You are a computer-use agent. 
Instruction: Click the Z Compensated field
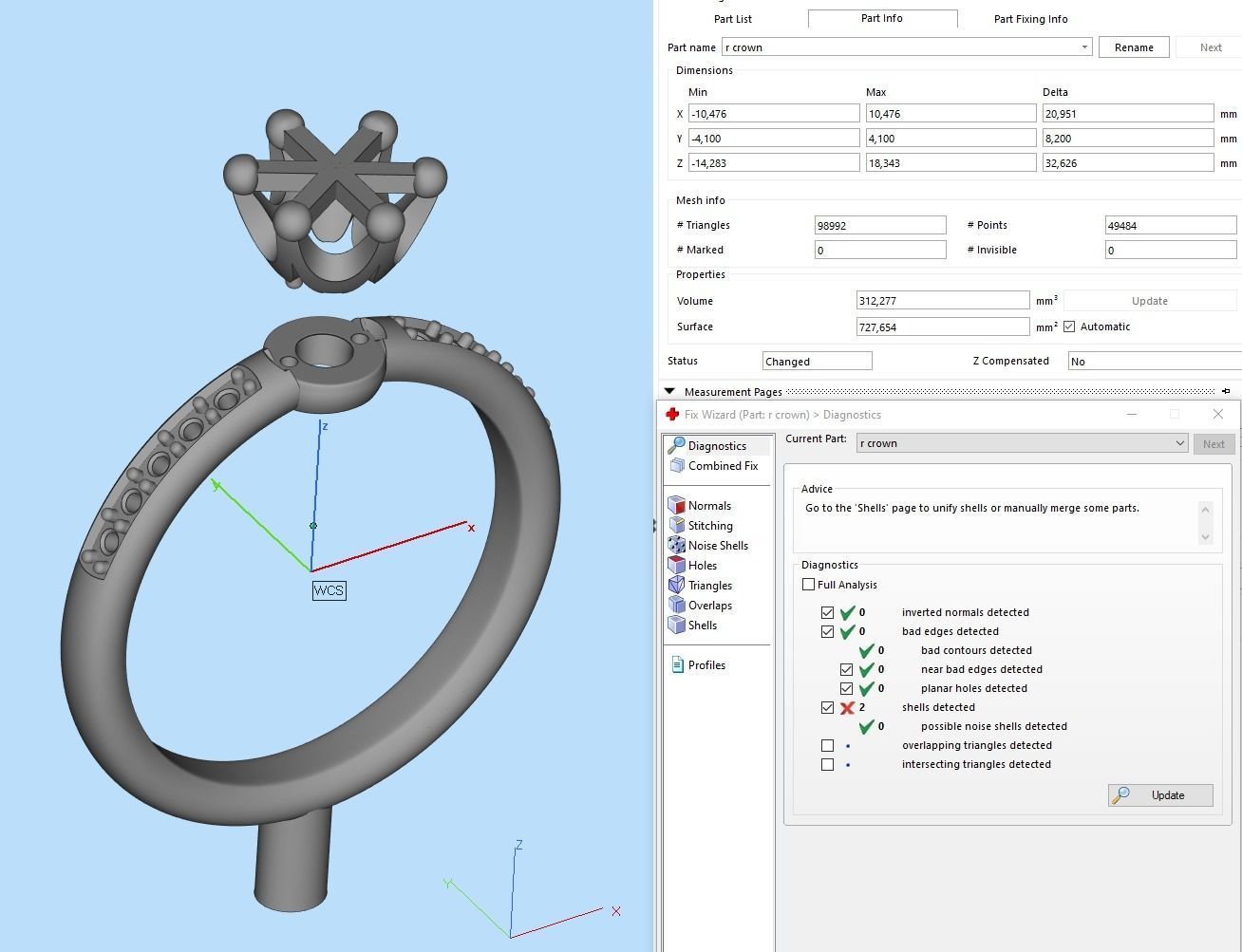tap(1155, 361)
